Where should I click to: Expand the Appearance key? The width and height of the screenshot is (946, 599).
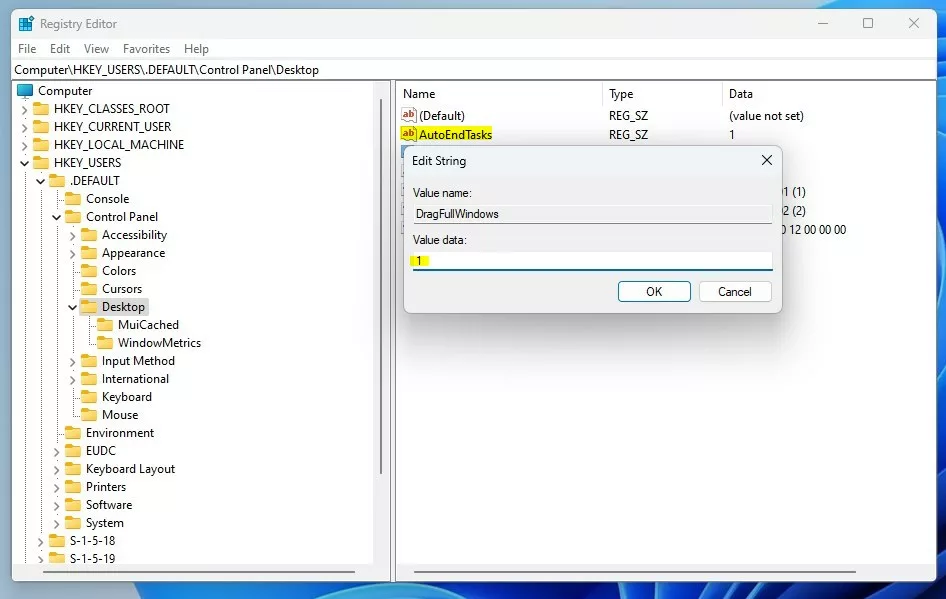[72, 254]
